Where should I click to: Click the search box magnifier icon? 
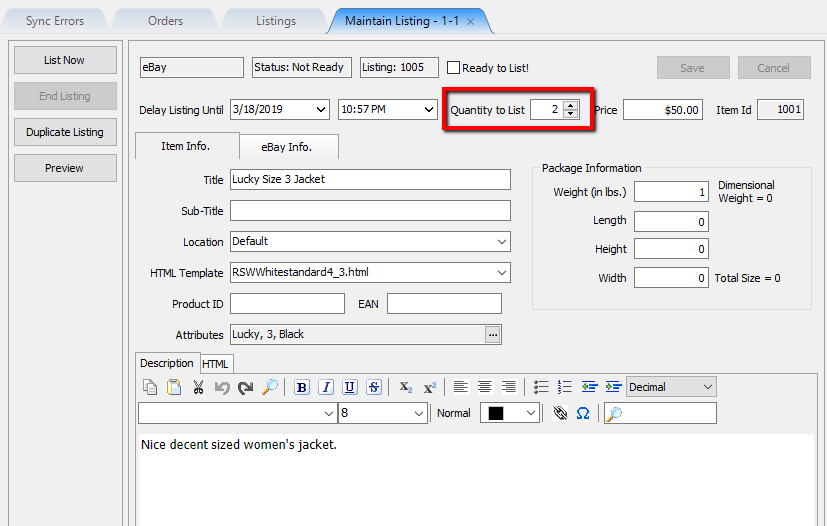tap(613, 414)
